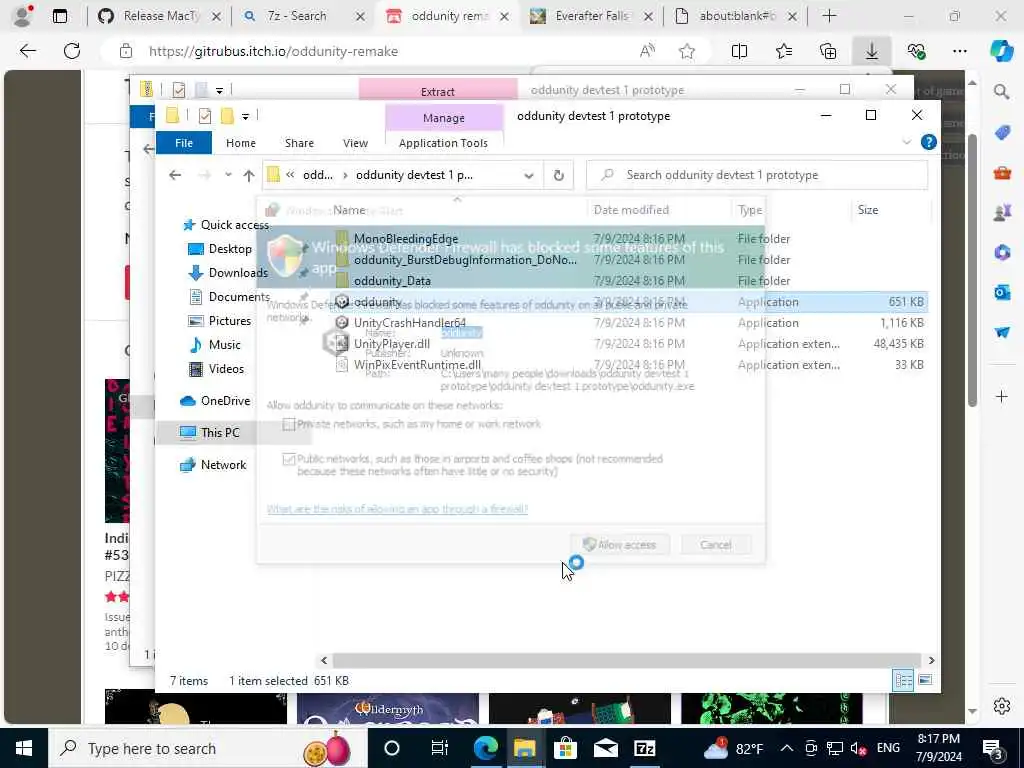This screenshot has height=768, width=1024.
Task: Click the Edge page vertical scrollbar
Action: coord(972,270)
